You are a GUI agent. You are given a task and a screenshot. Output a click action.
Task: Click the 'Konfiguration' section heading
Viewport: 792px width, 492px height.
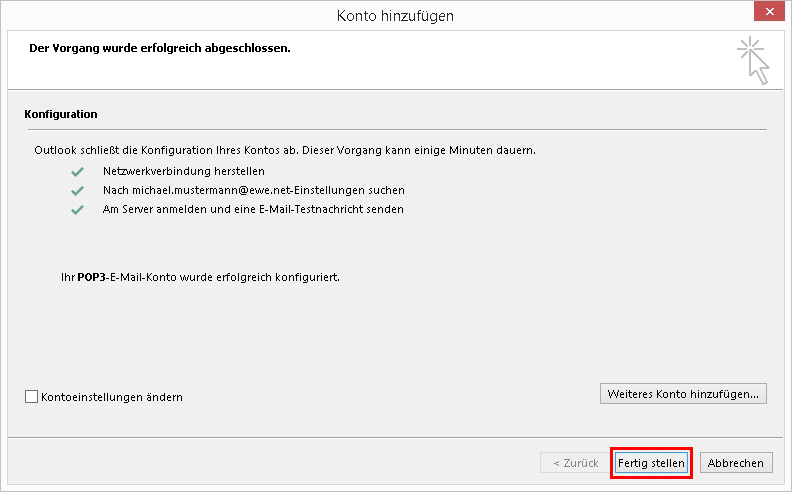click(61, 114)
